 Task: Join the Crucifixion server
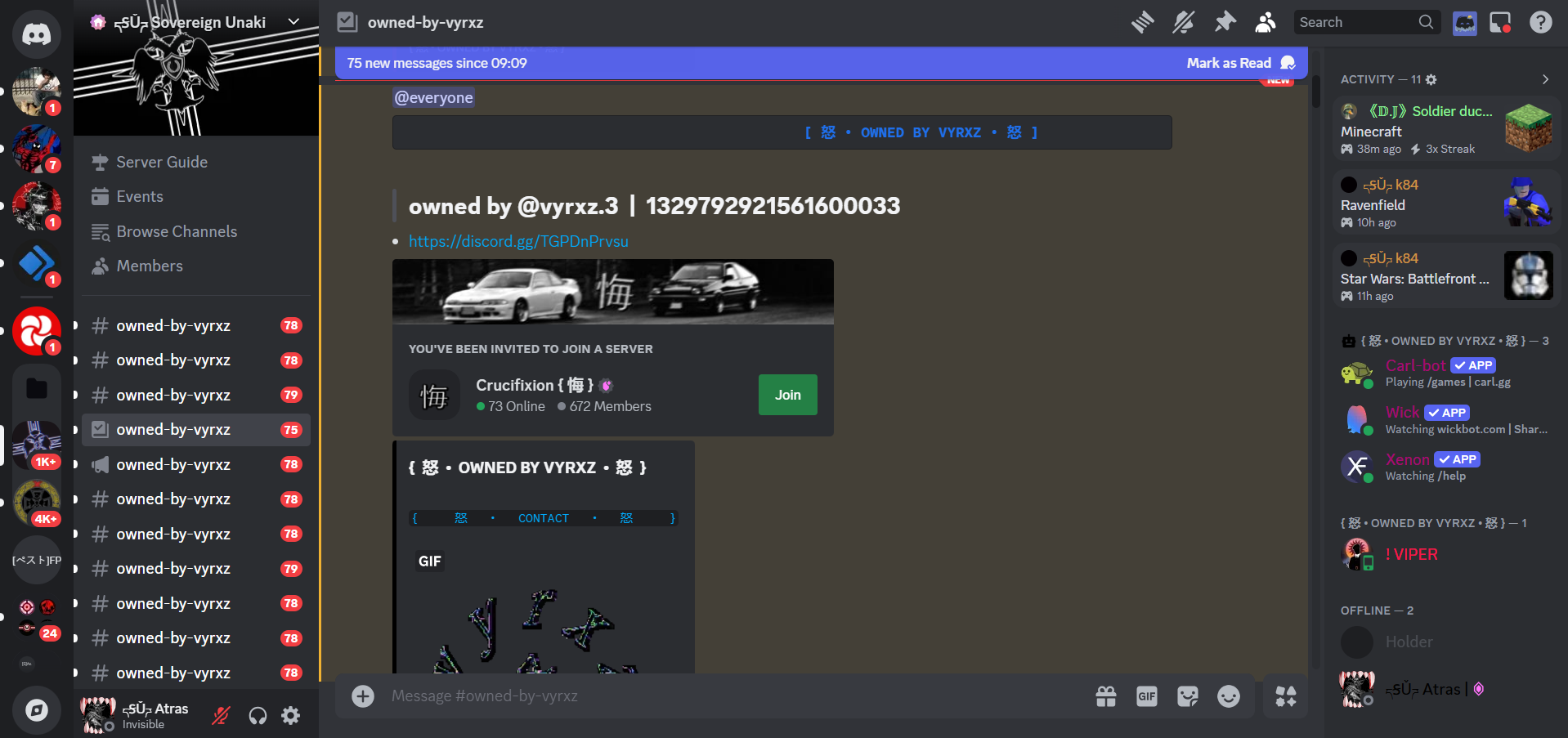click(x=787, y=395)
